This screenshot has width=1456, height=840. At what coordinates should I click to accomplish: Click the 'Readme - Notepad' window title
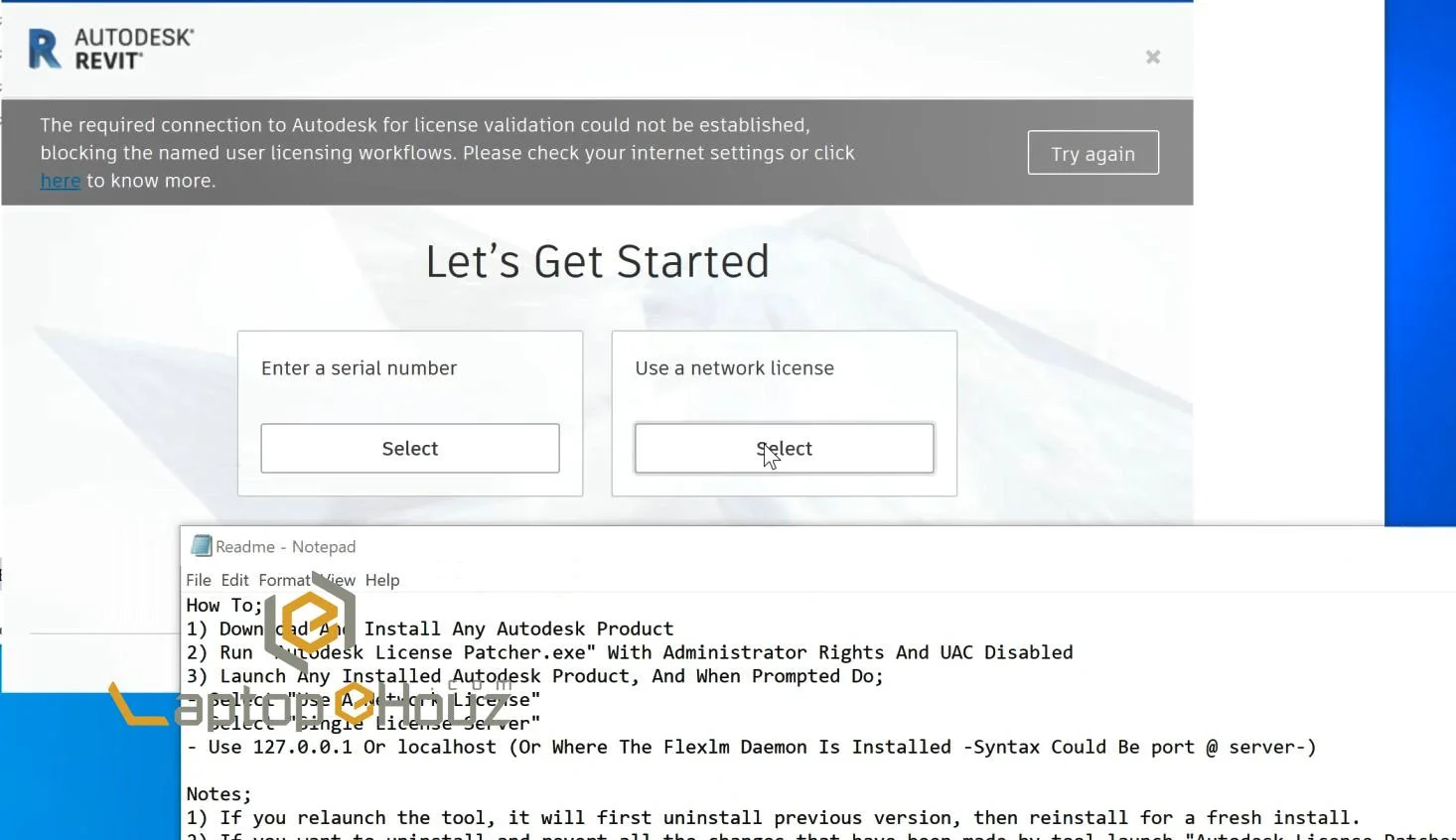click(x=285, y=547)
